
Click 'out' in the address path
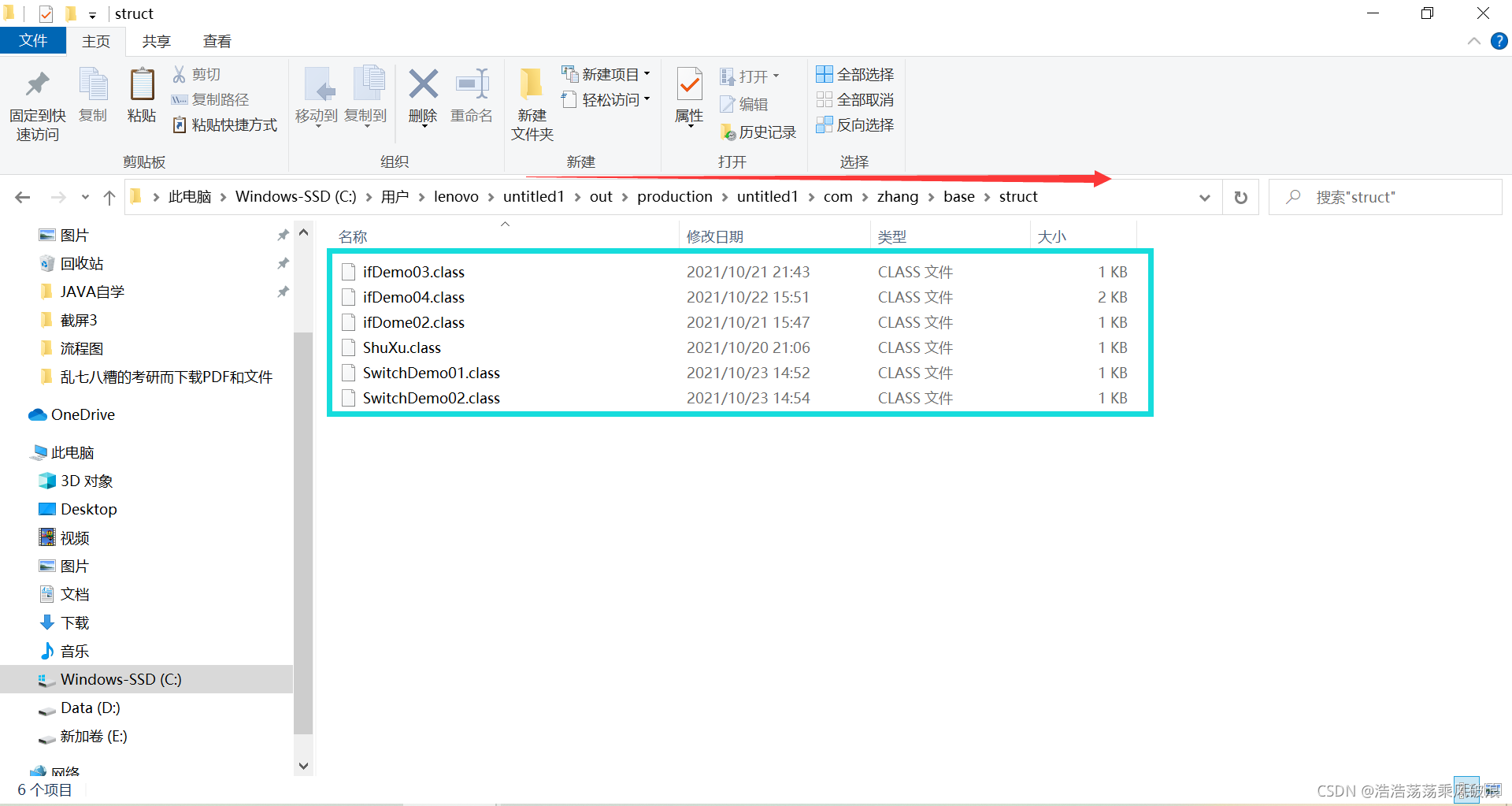point(601,197)
